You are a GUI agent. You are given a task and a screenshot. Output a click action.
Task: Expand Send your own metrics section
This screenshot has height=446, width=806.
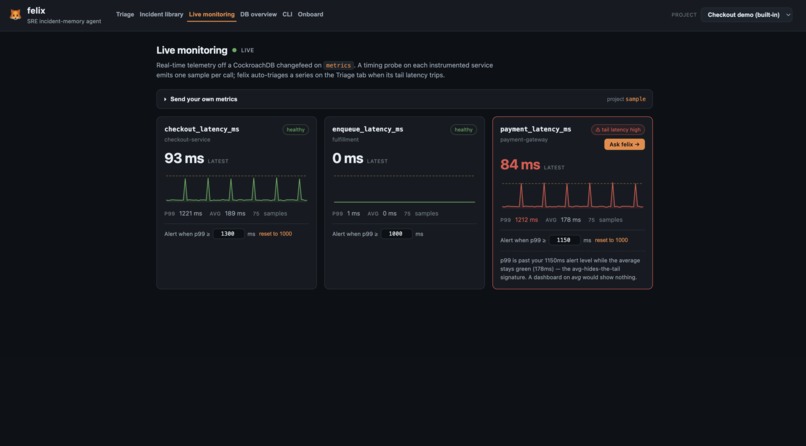coord(405,99)
